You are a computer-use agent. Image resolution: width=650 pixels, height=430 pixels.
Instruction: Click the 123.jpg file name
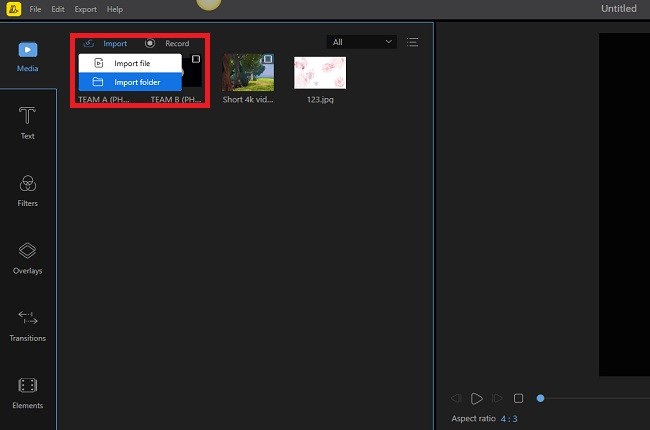(320, 100)
